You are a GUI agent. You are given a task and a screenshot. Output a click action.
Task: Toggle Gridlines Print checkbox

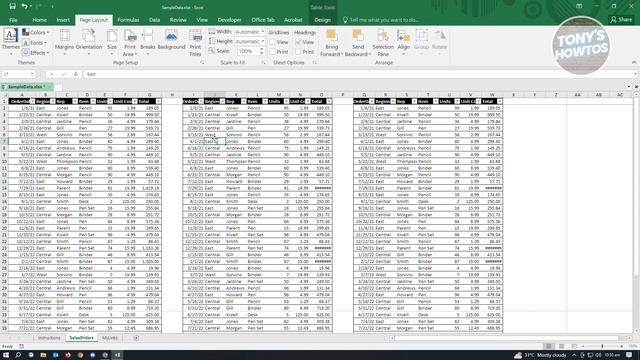pos(273,52)
